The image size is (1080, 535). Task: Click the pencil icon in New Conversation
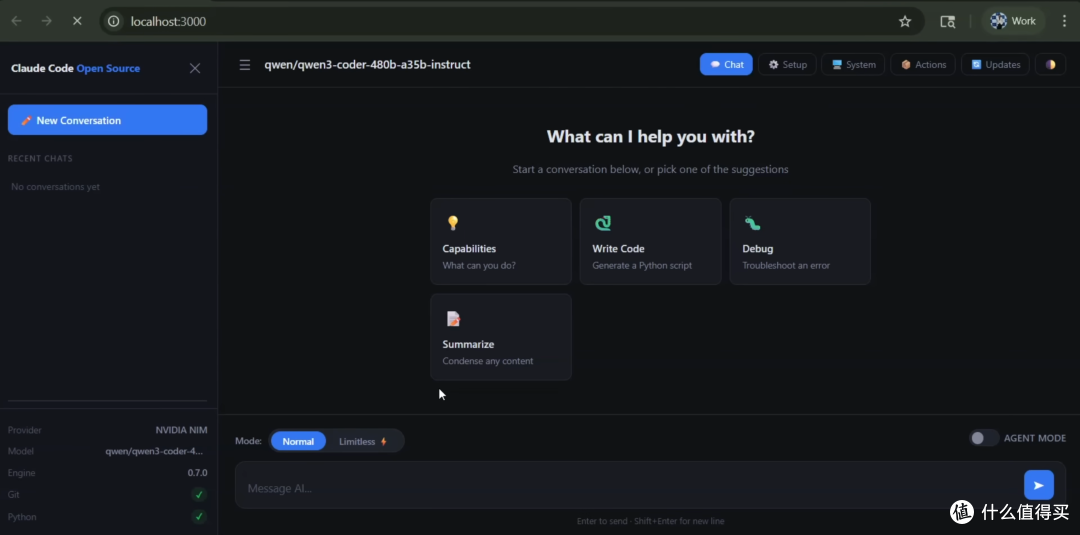pos(26,120)
